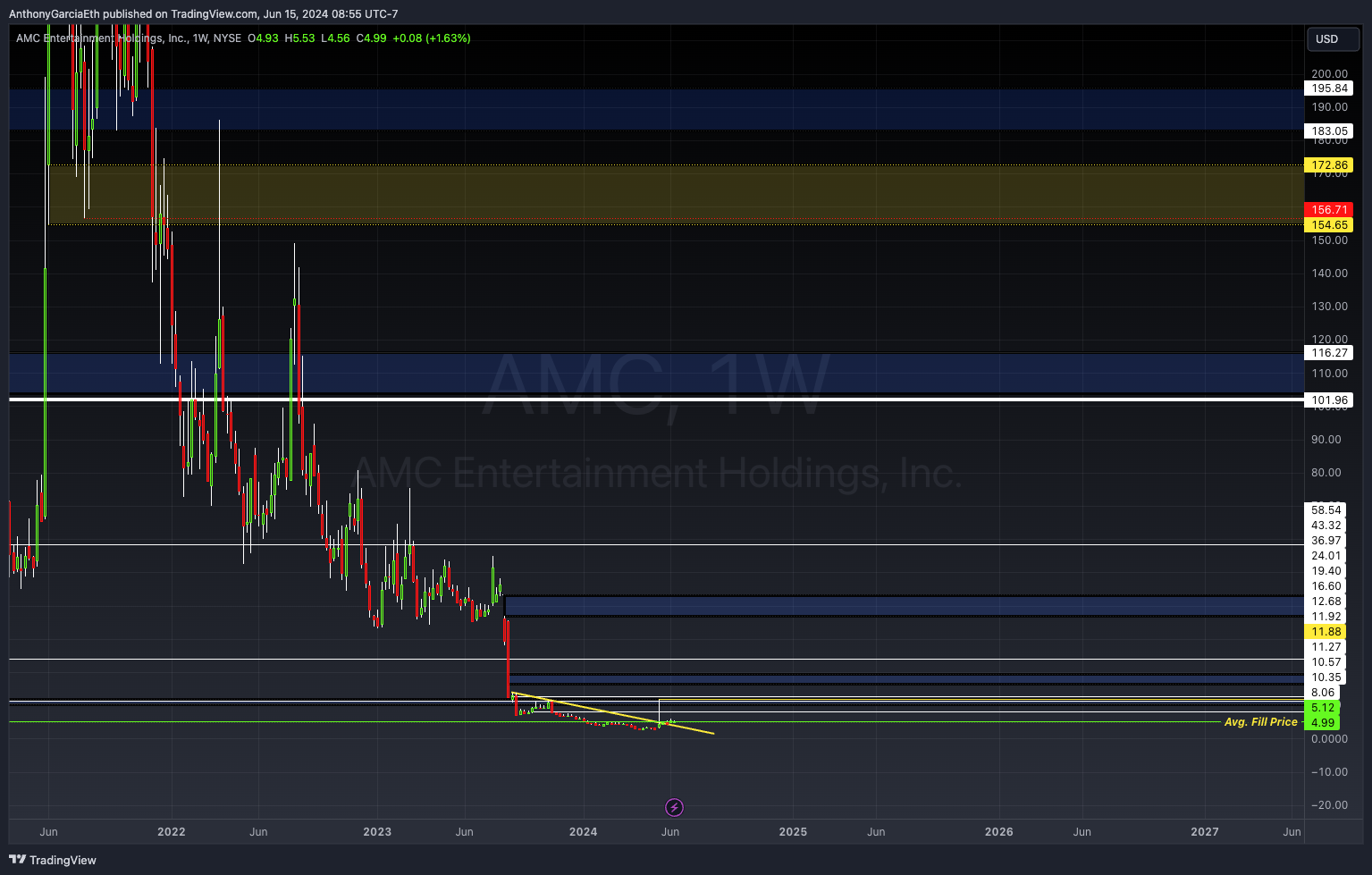The height and width of the screenshot is (875, 1372).
Task: Click the 116.27 price label
Action: [x=1330, y=353]
